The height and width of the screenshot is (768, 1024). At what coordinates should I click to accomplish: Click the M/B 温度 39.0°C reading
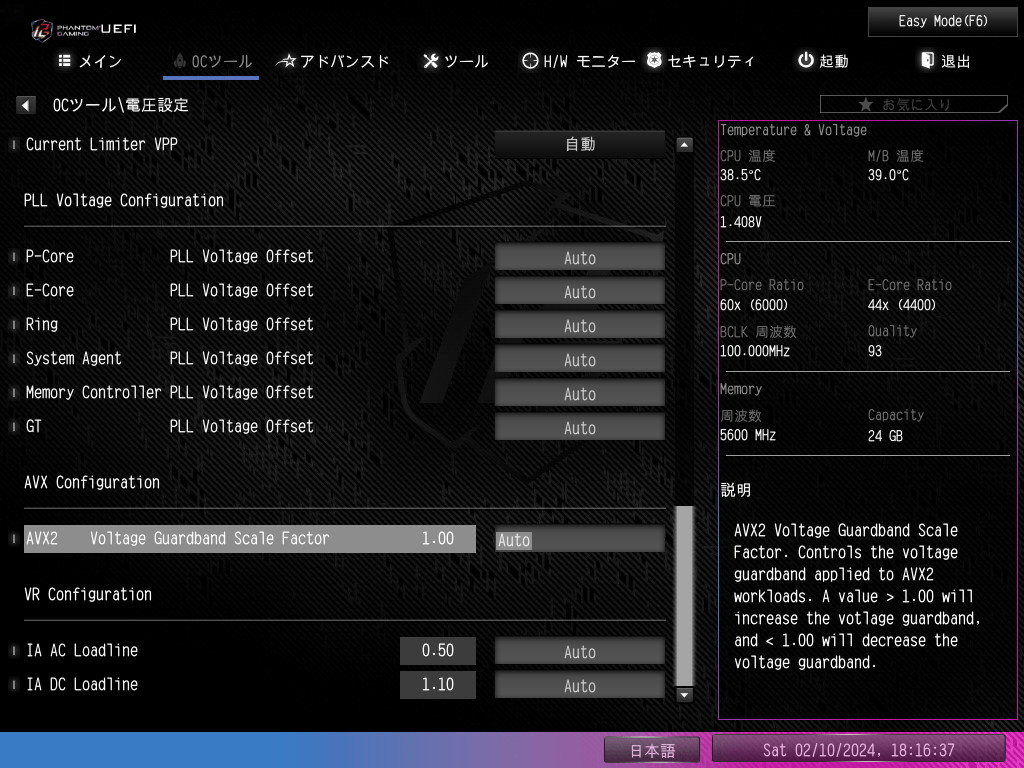point(888,175)
